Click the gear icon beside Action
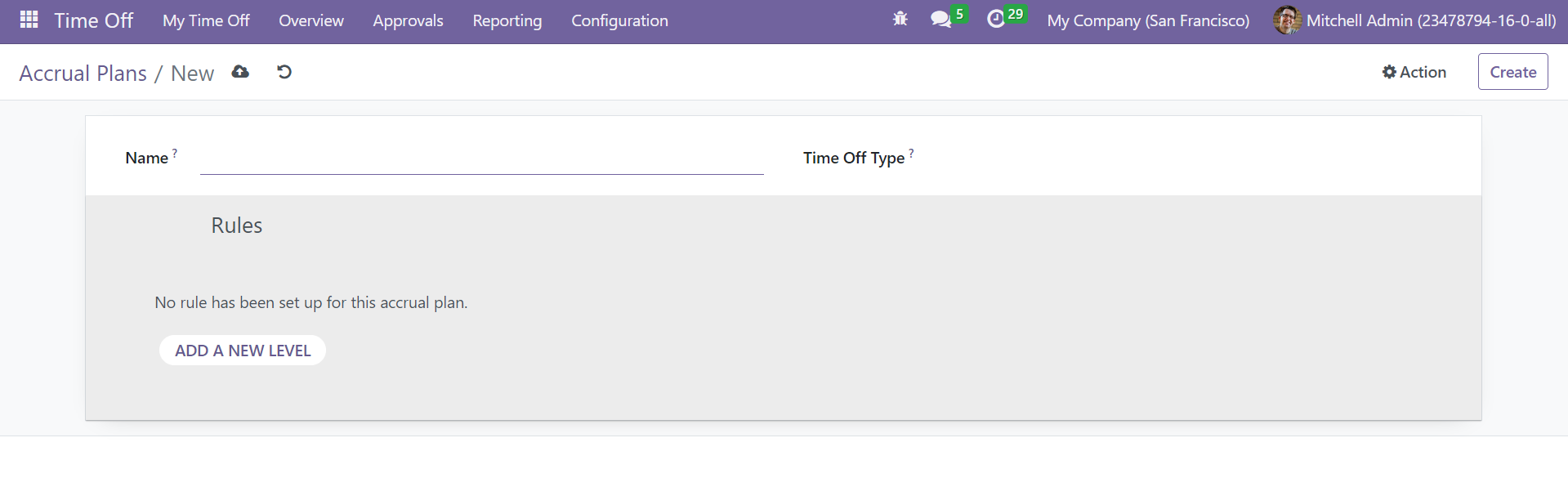The width and height of the screenshot is (1568, 478). click(x=1389, y=72)
